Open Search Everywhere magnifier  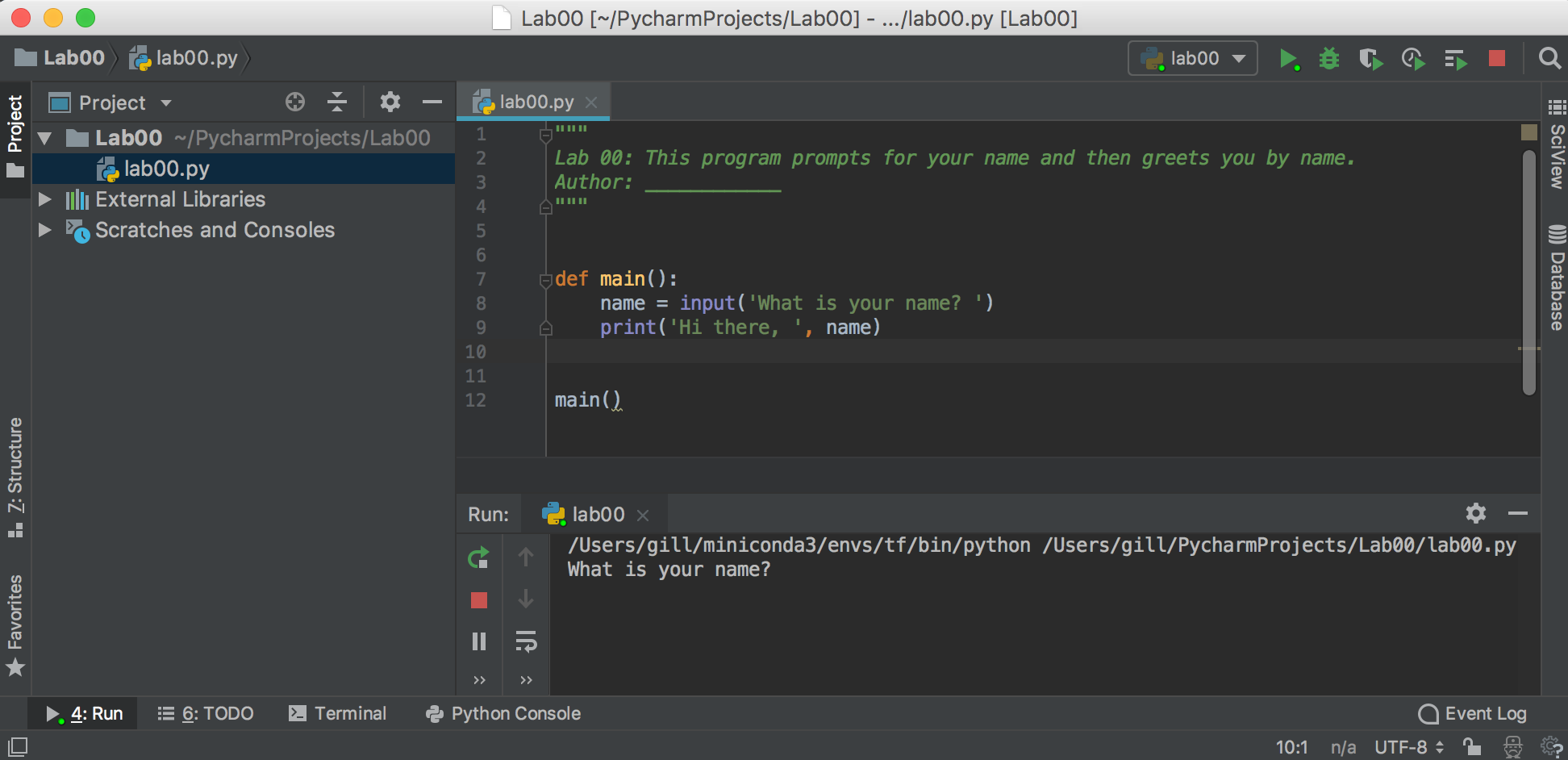click(1549, 58)
